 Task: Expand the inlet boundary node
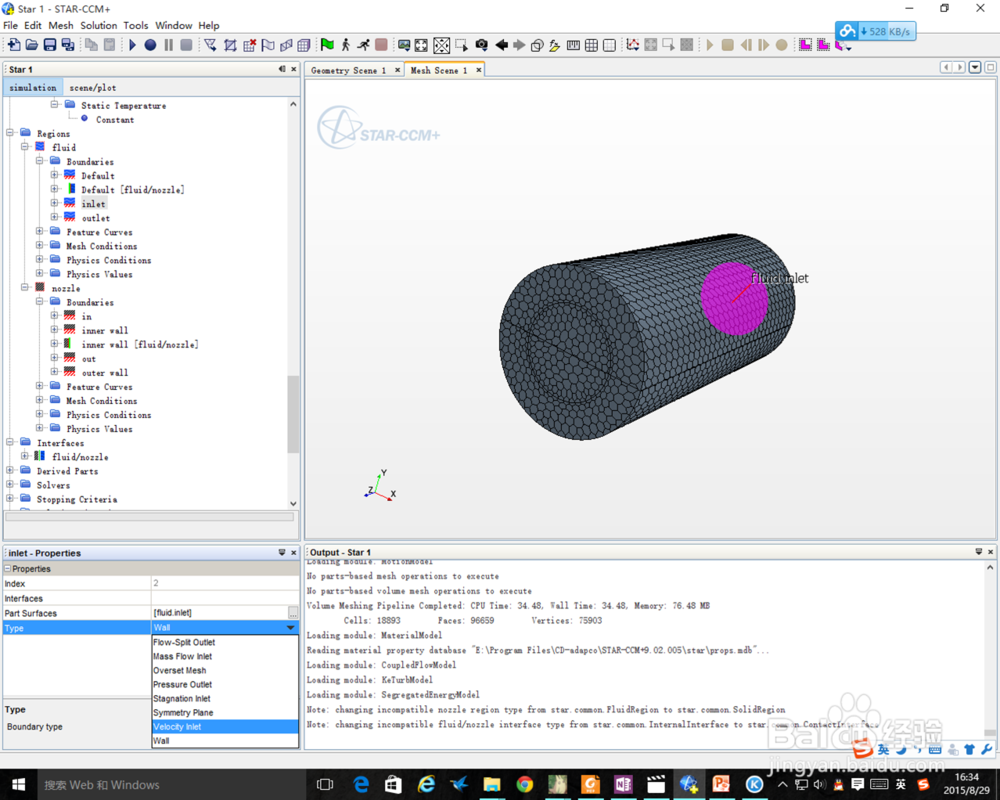click(55, 203)
